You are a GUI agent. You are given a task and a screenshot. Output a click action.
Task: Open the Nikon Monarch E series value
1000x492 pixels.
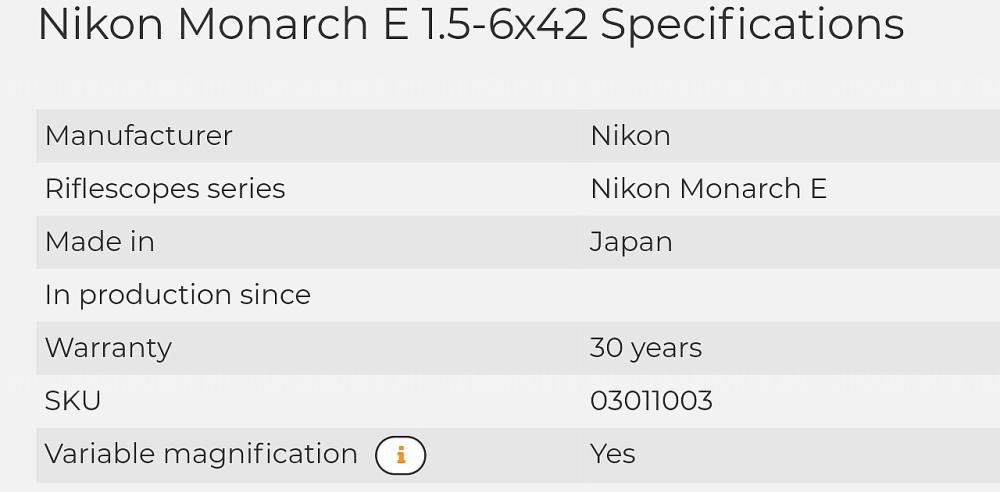tap(708, 189)
